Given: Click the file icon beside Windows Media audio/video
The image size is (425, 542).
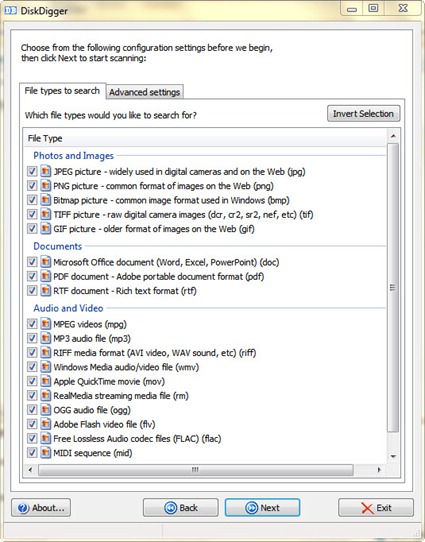Looking at the screenshot, I should pos(45,367).
